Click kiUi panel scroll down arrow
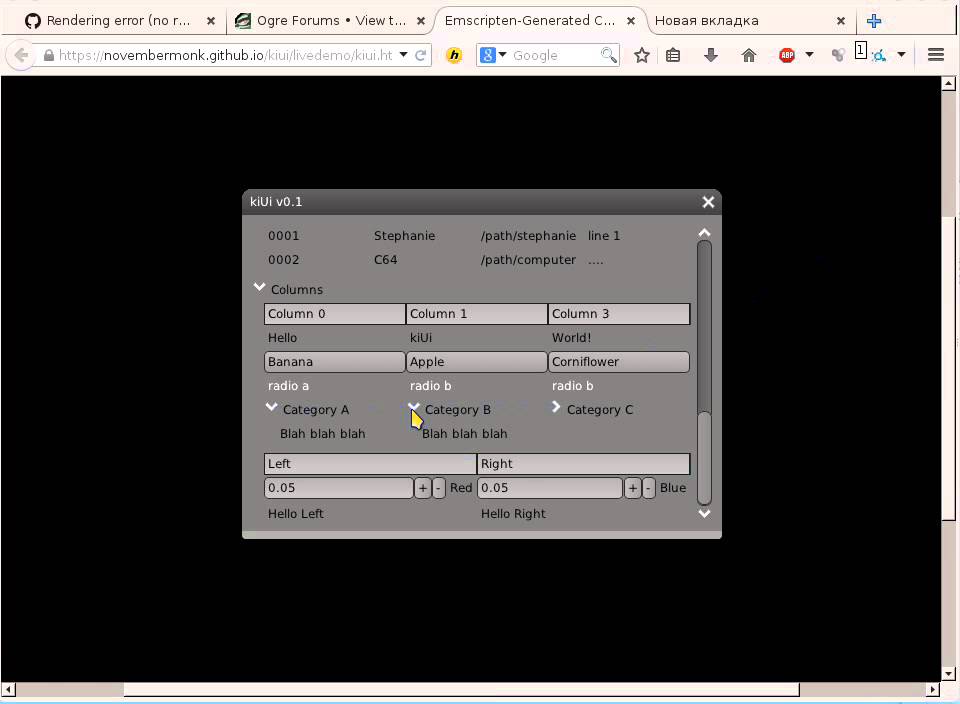 (x=705, y=514)
